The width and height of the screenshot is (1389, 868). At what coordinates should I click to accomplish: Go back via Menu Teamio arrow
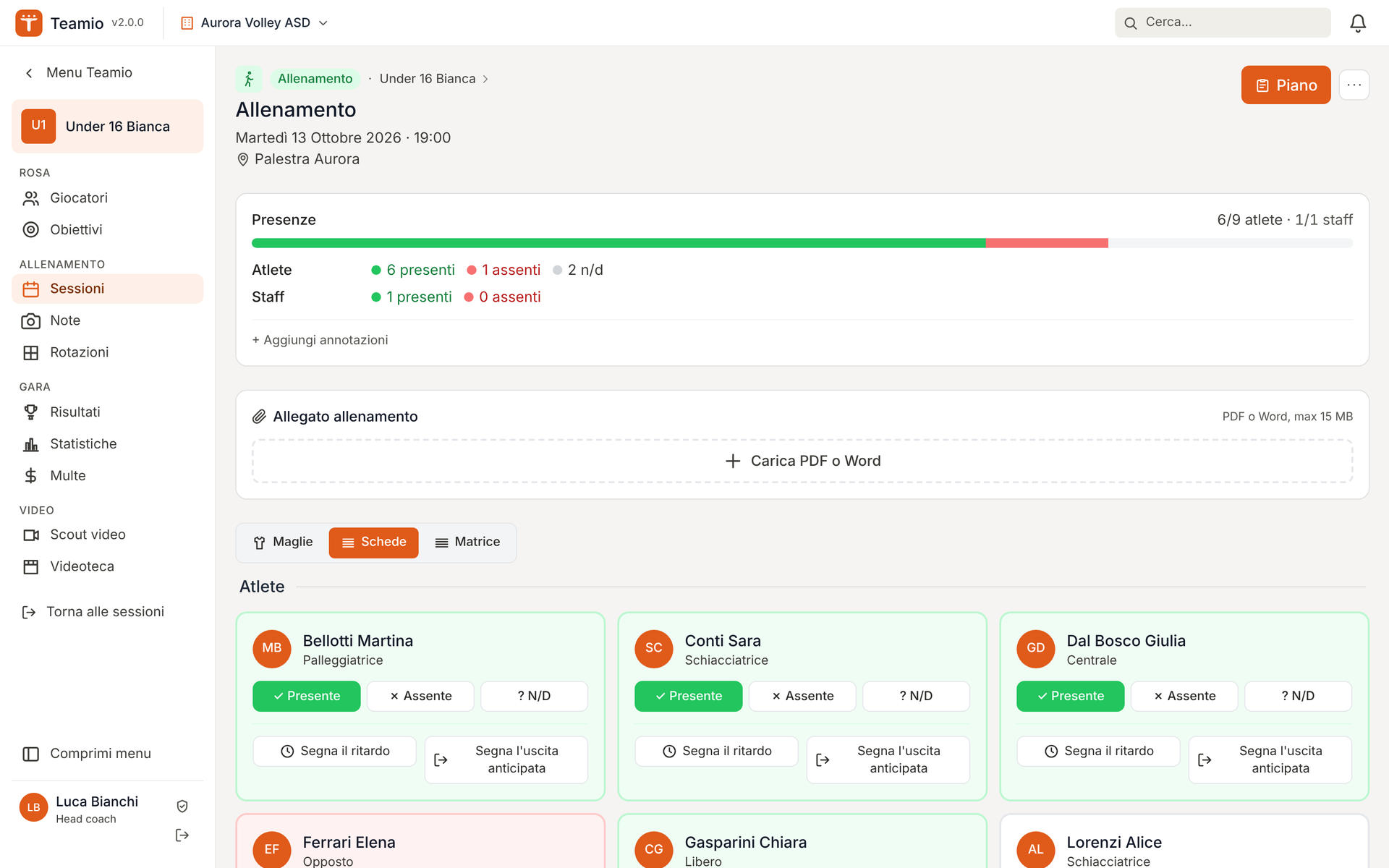tap(29, 73)
